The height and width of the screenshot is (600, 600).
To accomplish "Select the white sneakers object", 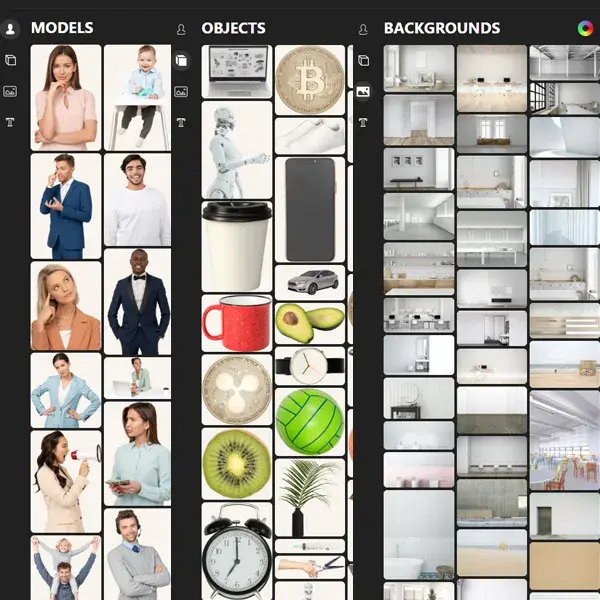I will (x=310, y=136).
